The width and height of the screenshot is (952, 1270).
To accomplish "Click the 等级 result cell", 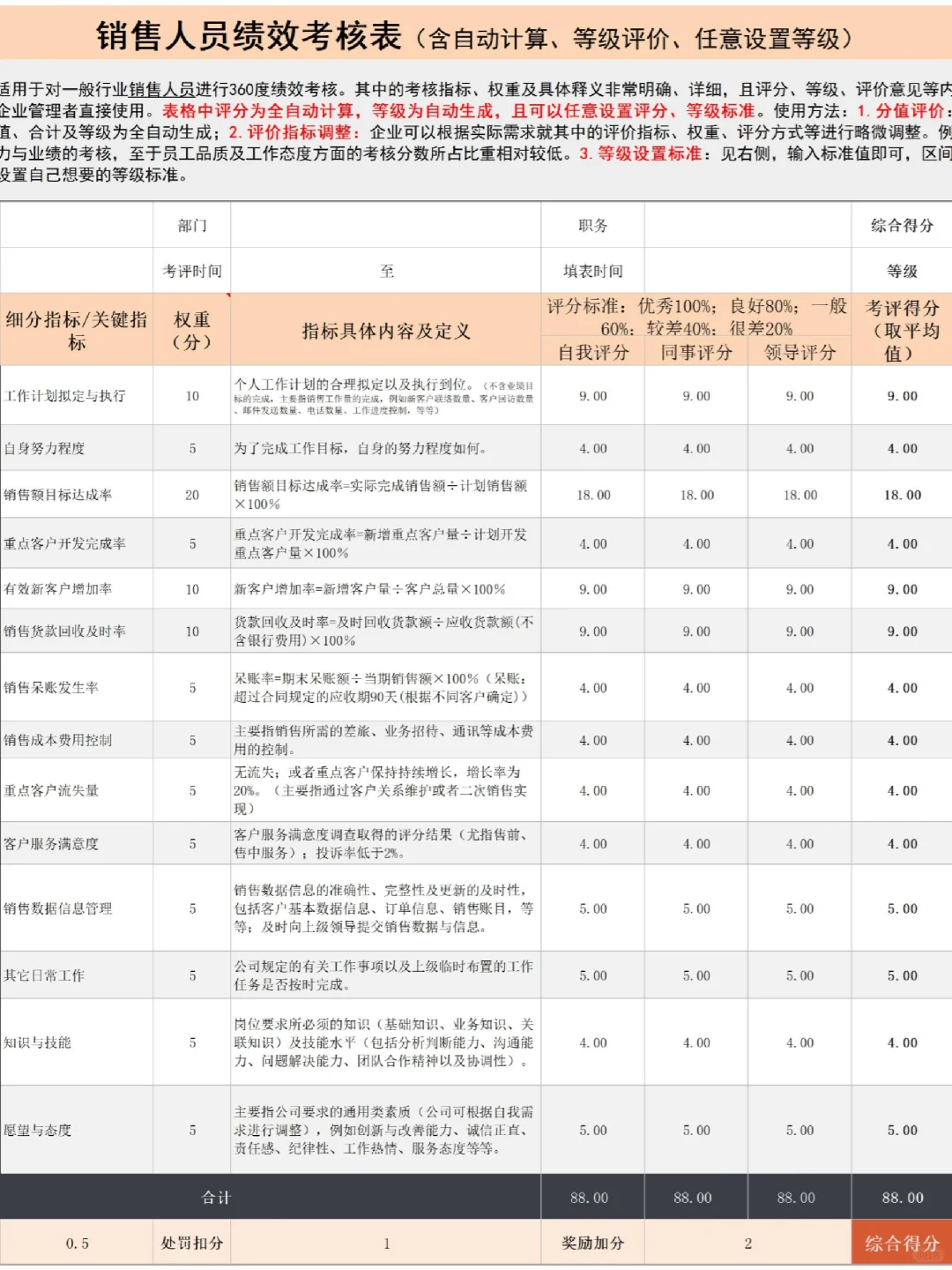I will coord(901,271).
